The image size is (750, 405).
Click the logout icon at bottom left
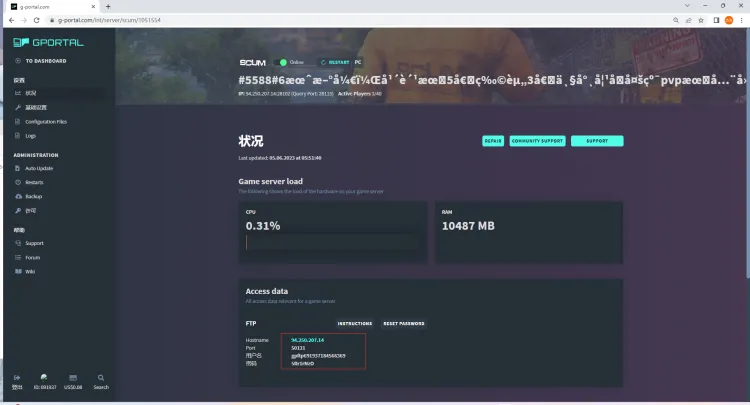(x=17, y=380)
